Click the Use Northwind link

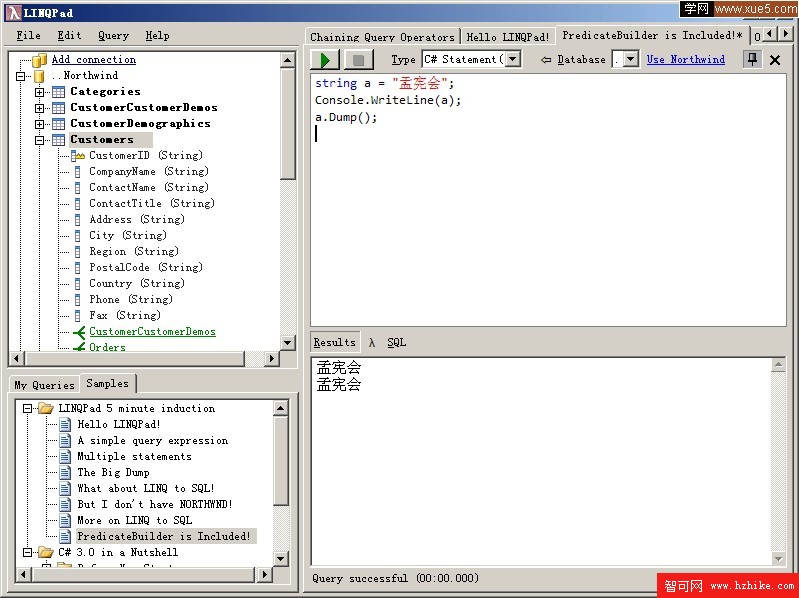click(686, 60)
